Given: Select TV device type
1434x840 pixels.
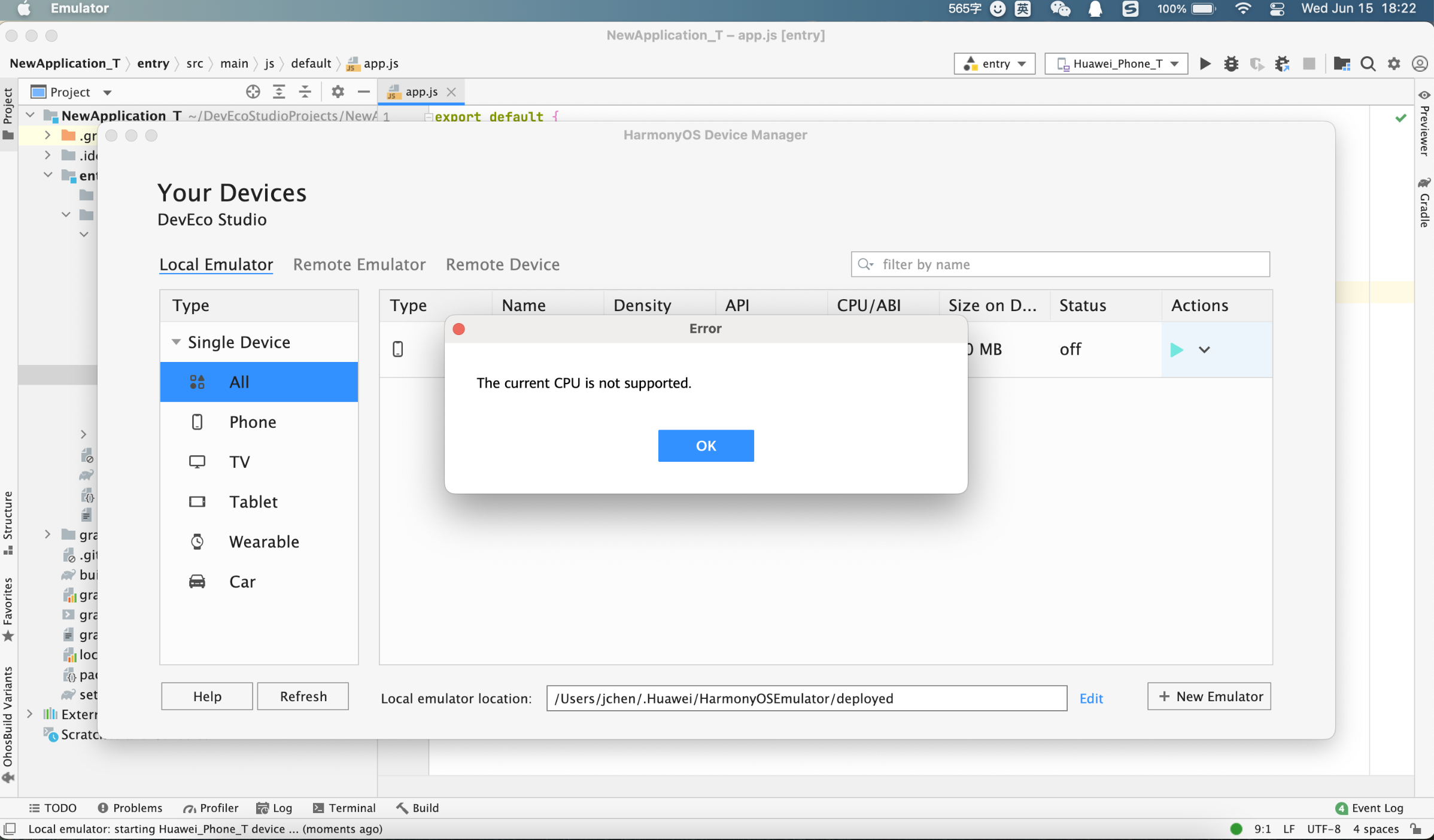Looking at the screenshot, I should point(259,462).
